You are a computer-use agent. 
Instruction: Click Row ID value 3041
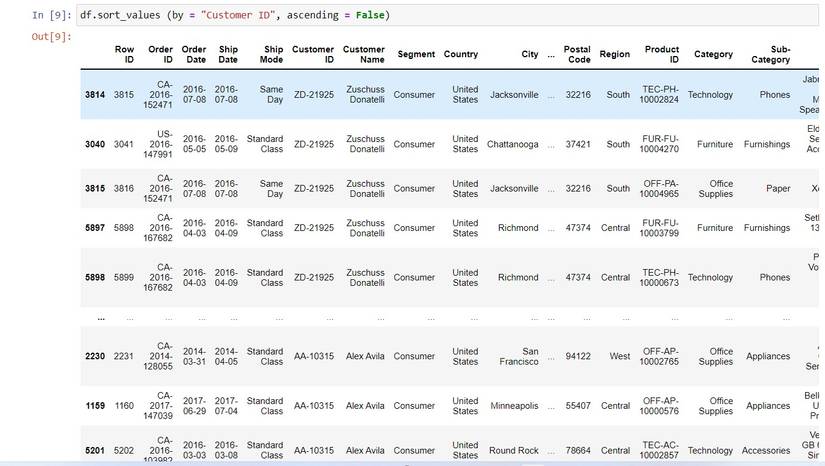[124, 144]
